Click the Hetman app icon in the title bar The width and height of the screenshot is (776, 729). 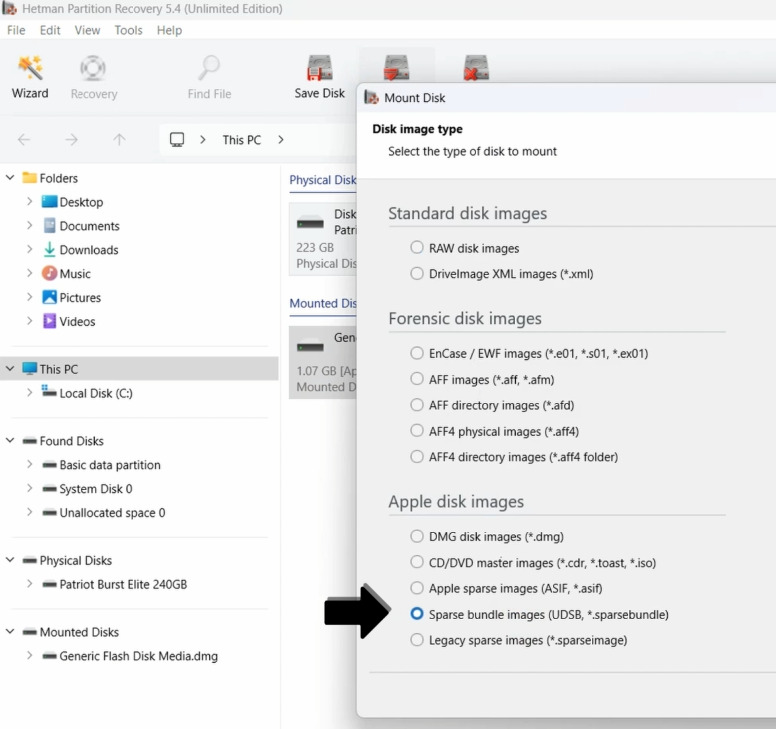coord(9,8)
